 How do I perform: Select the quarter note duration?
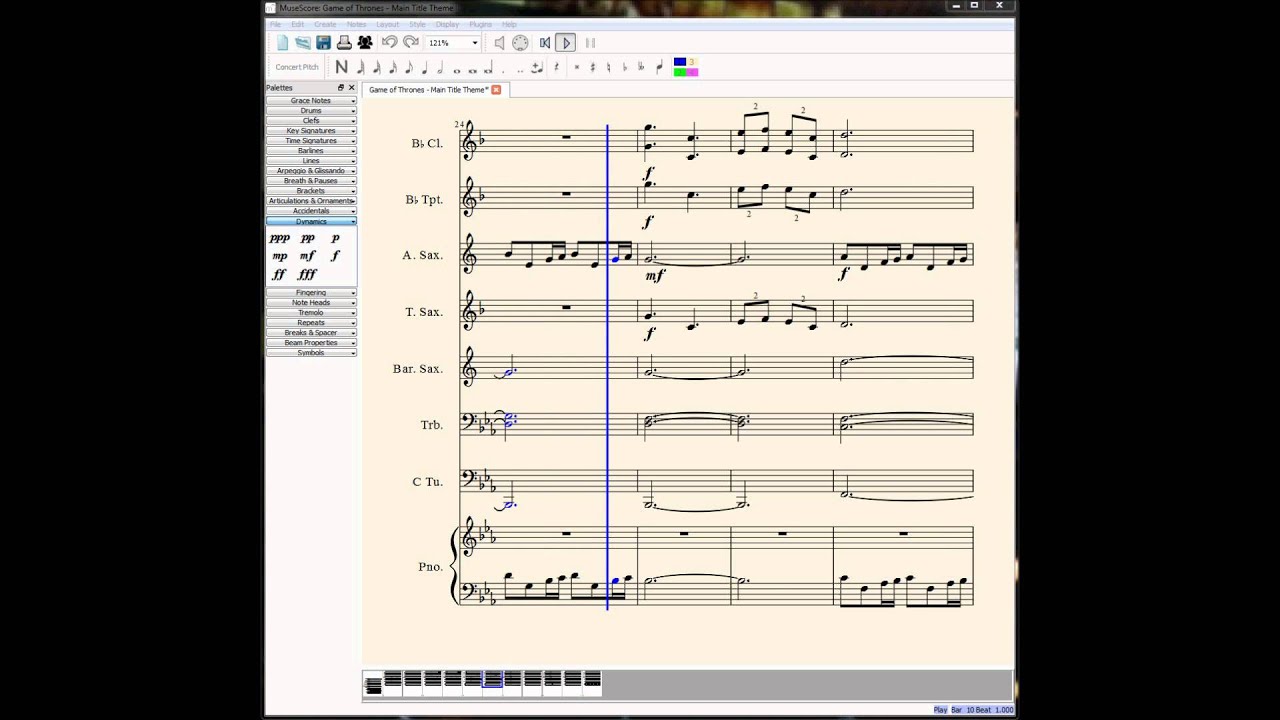(424, 68)
